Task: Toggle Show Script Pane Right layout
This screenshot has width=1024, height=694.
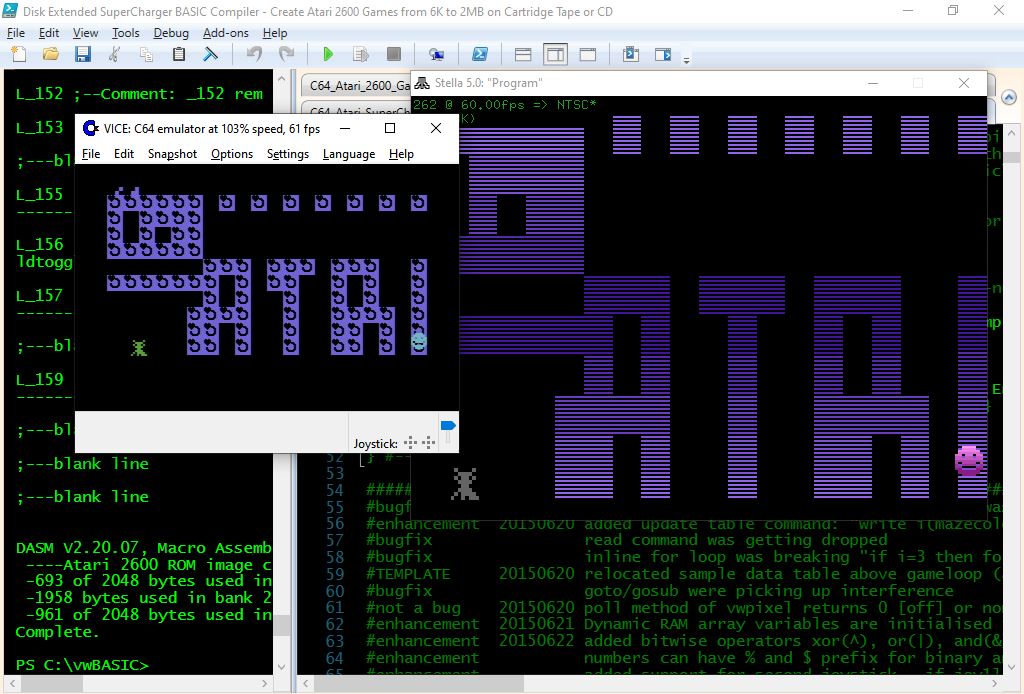Action: click(x=555, y=54)
